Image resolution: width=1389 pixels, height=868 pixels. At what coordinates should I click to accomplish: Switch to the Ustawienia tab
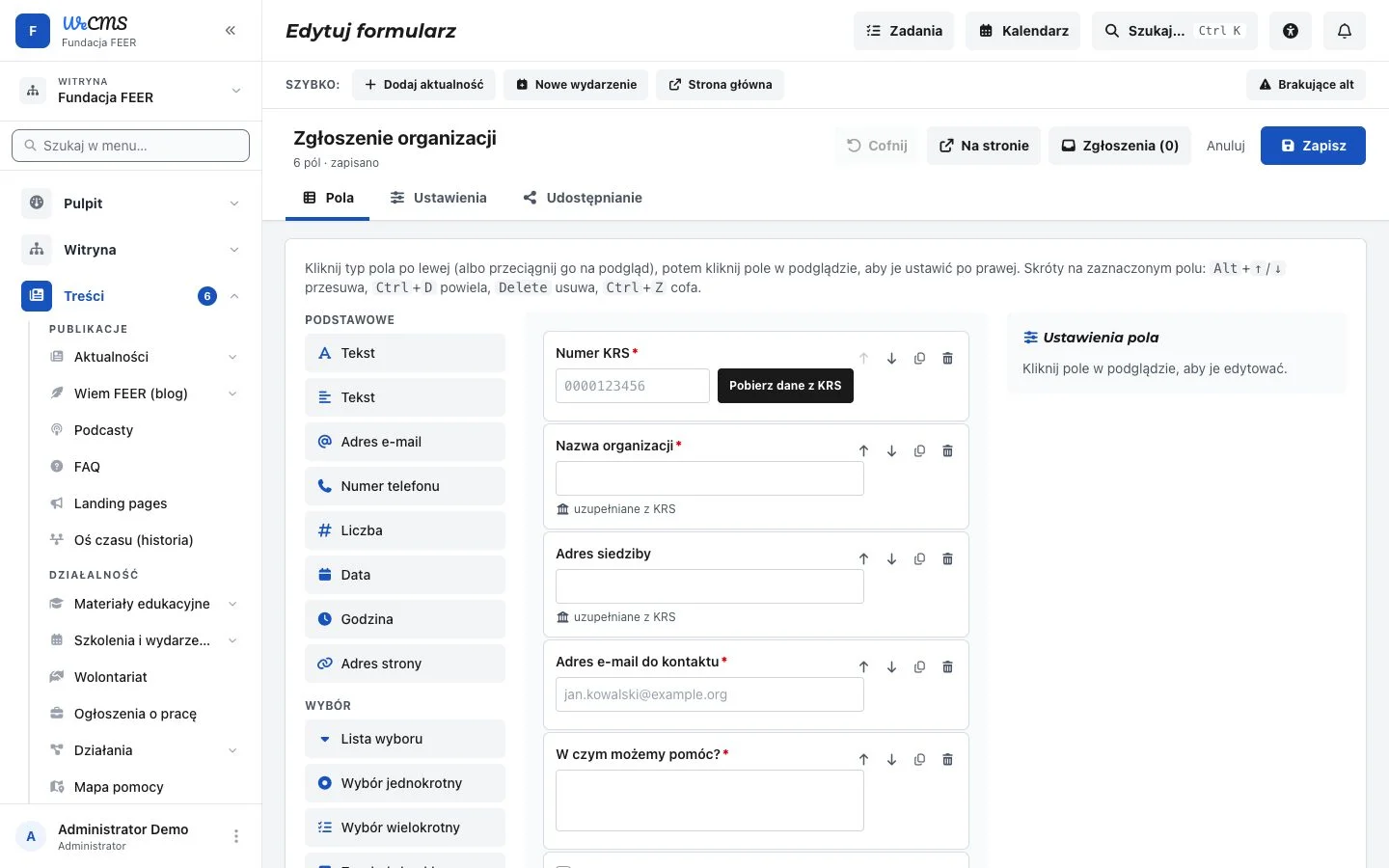pos(438,198)
